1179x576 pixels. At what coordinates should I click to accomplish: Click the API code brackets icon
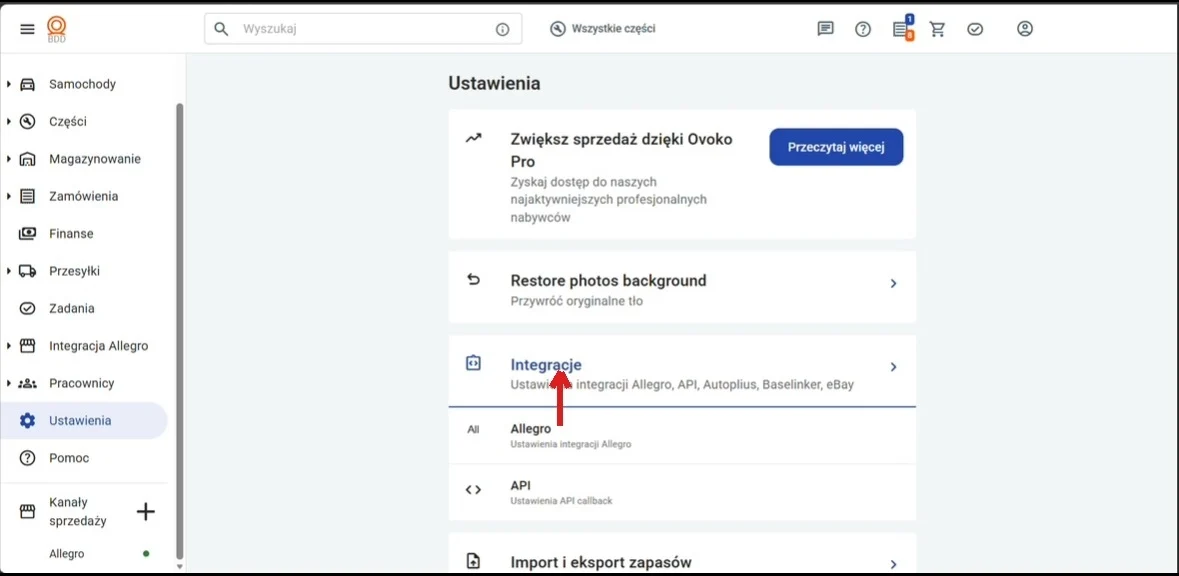point(473,490)
